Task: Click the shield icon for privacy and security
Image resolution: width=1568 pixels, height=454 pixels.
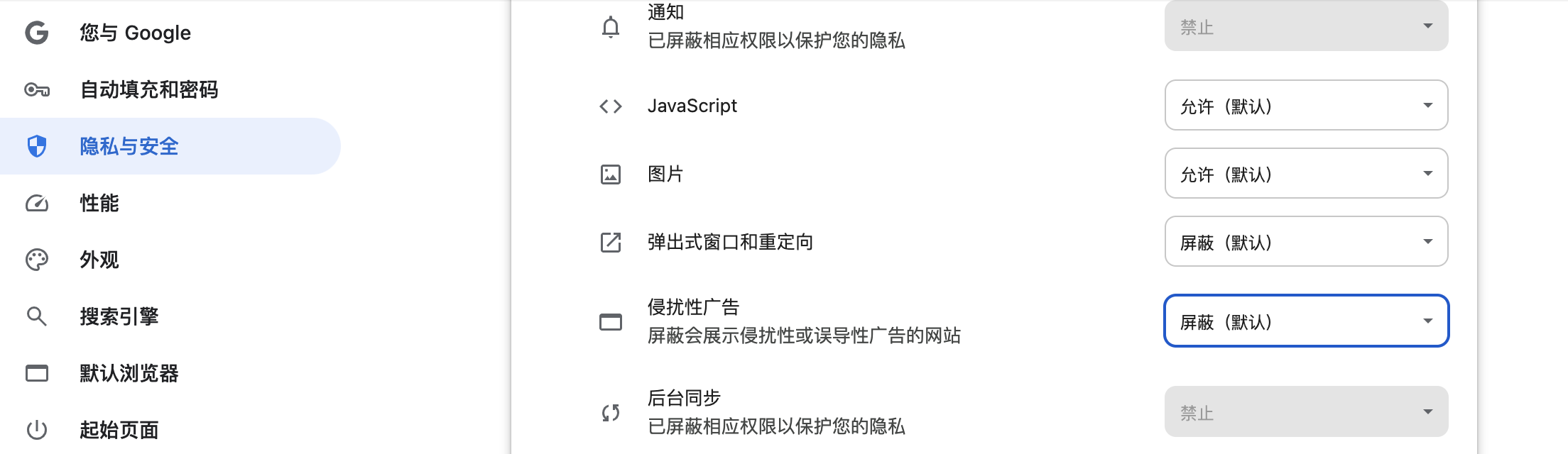Action: click(x=37, y=146)
